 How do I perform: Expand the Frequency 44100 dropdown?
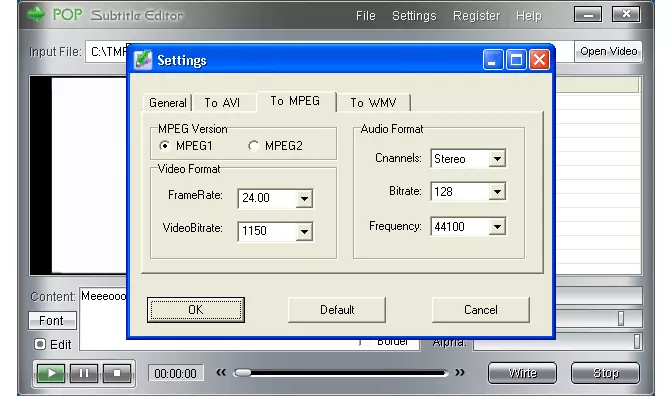click(497, 226)
